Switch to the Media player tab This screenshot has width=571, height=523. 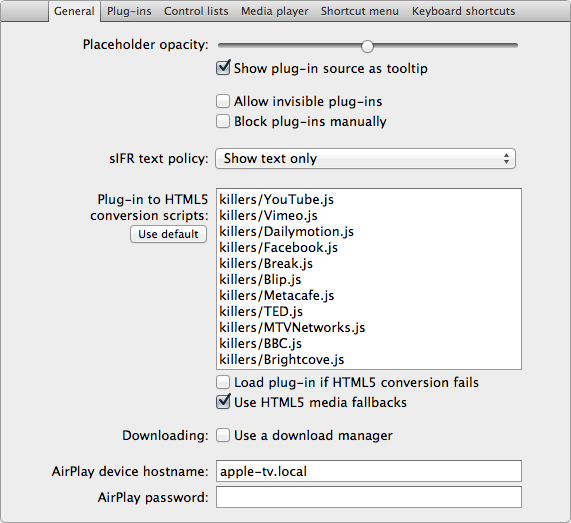click(x=275, y=11)
